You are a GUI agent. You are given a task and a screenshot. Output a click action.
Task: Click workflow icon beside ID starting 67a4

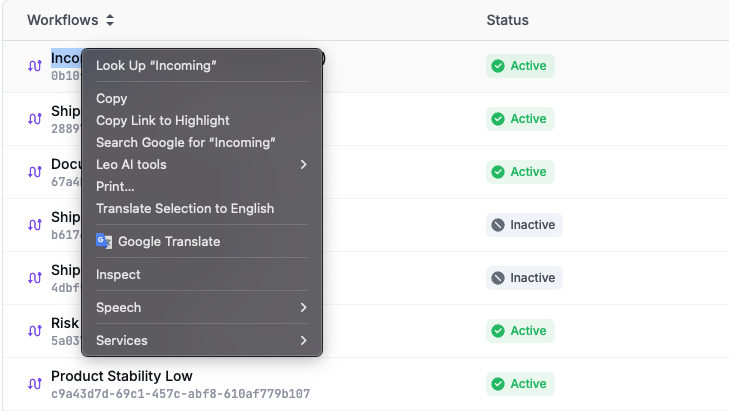click(x=35, y=172)
